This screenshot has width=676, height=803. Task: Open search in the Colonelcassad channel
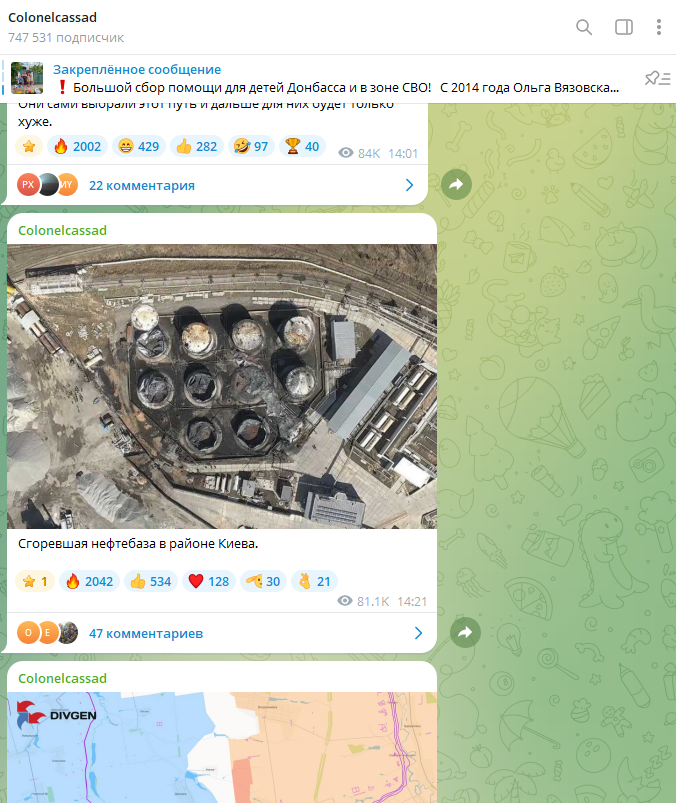(x=584, y=27)
